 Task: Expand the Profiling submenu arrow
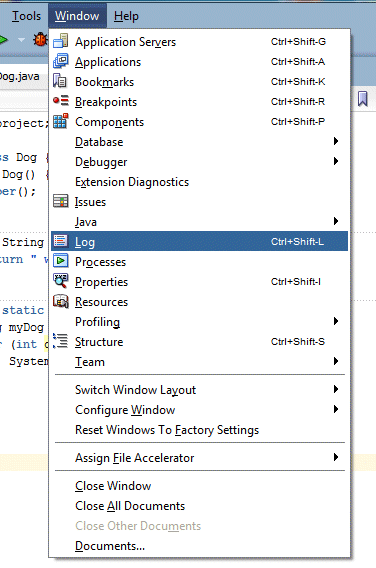click(336, 321)
